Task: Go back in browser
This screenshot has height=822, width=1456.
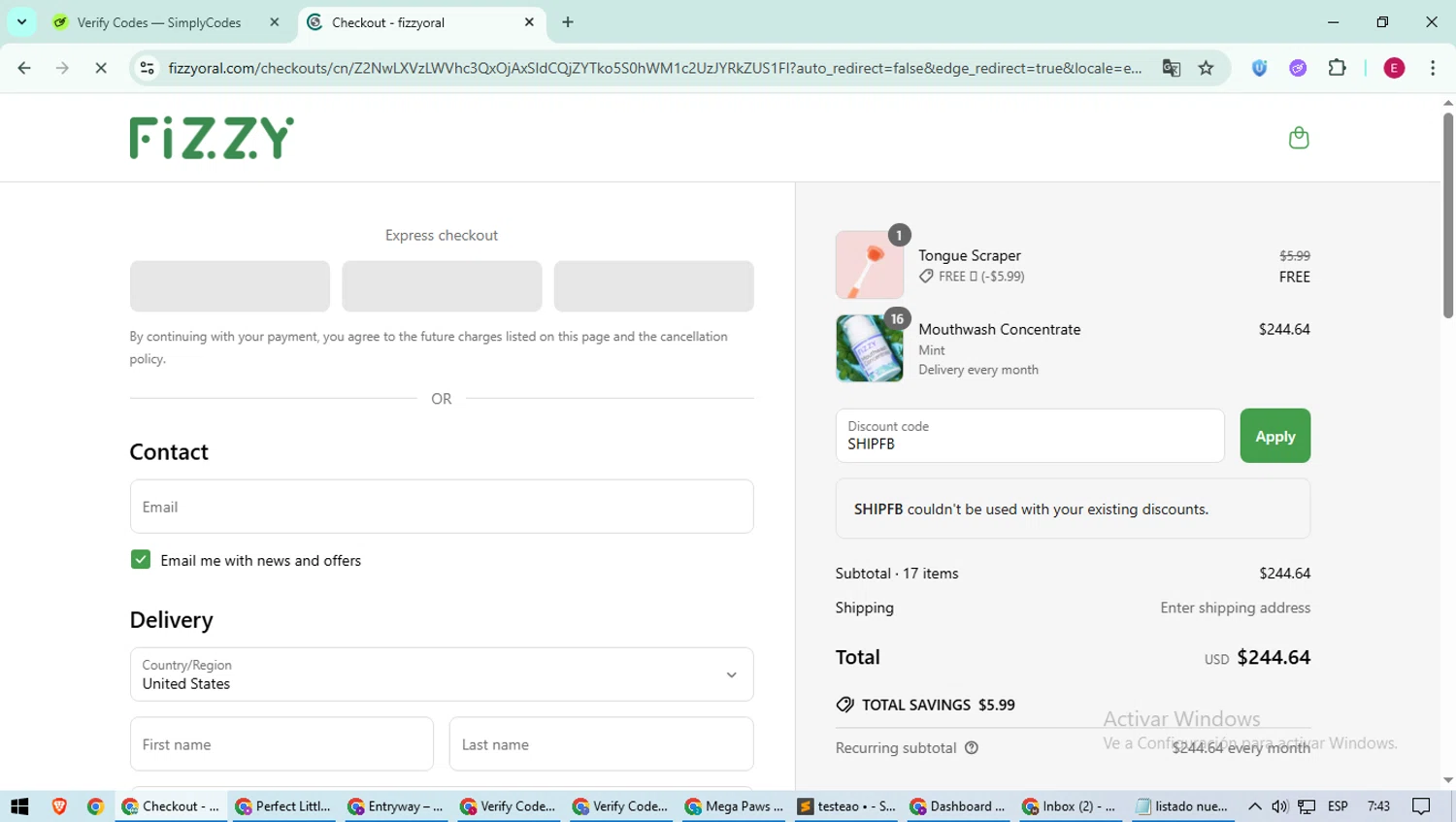Action: click(x=24, y=68)
